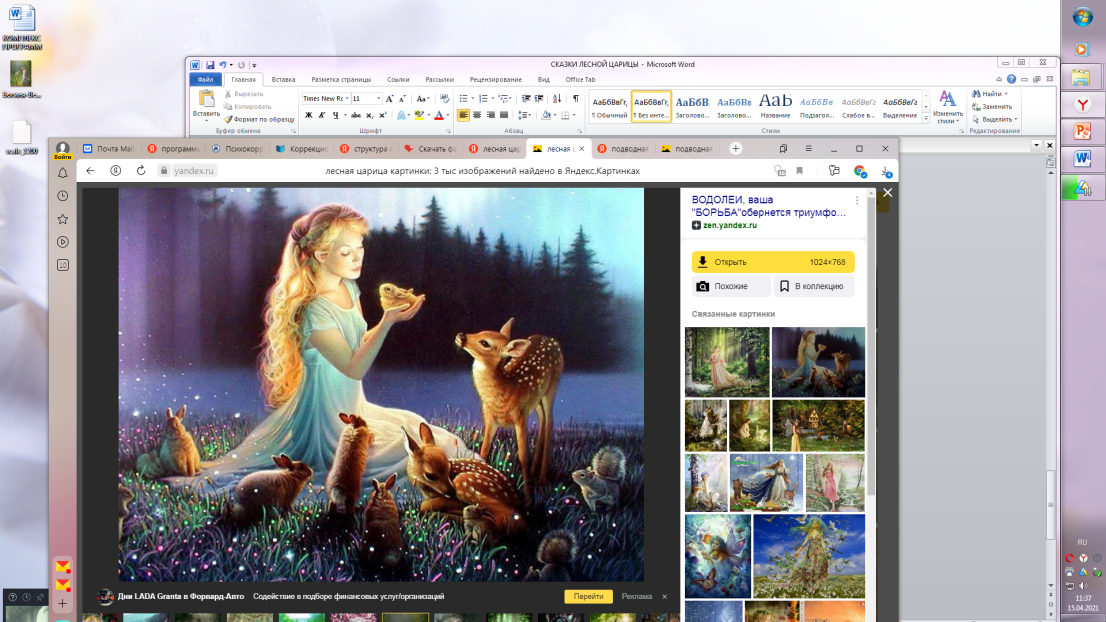Toggle show paragraph marks (¶) in Word
Viewport: 1106px width, 622px height.
coord(575,98)
